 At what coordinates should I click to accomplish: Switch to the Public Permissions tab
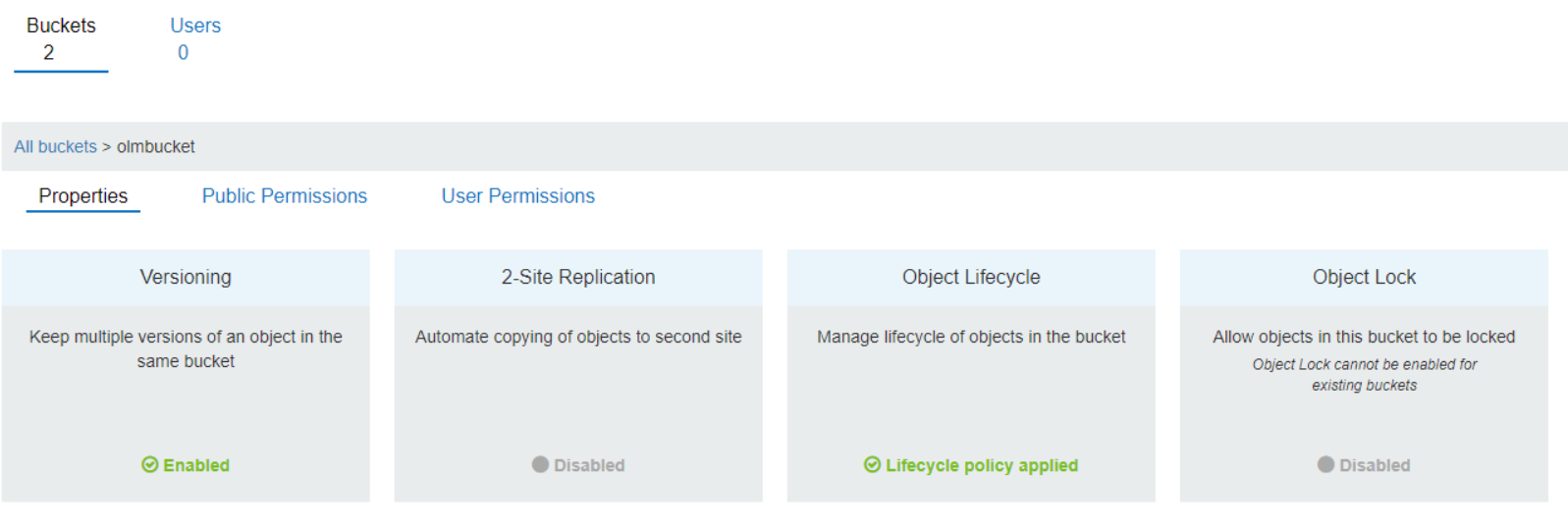(284, 196)
